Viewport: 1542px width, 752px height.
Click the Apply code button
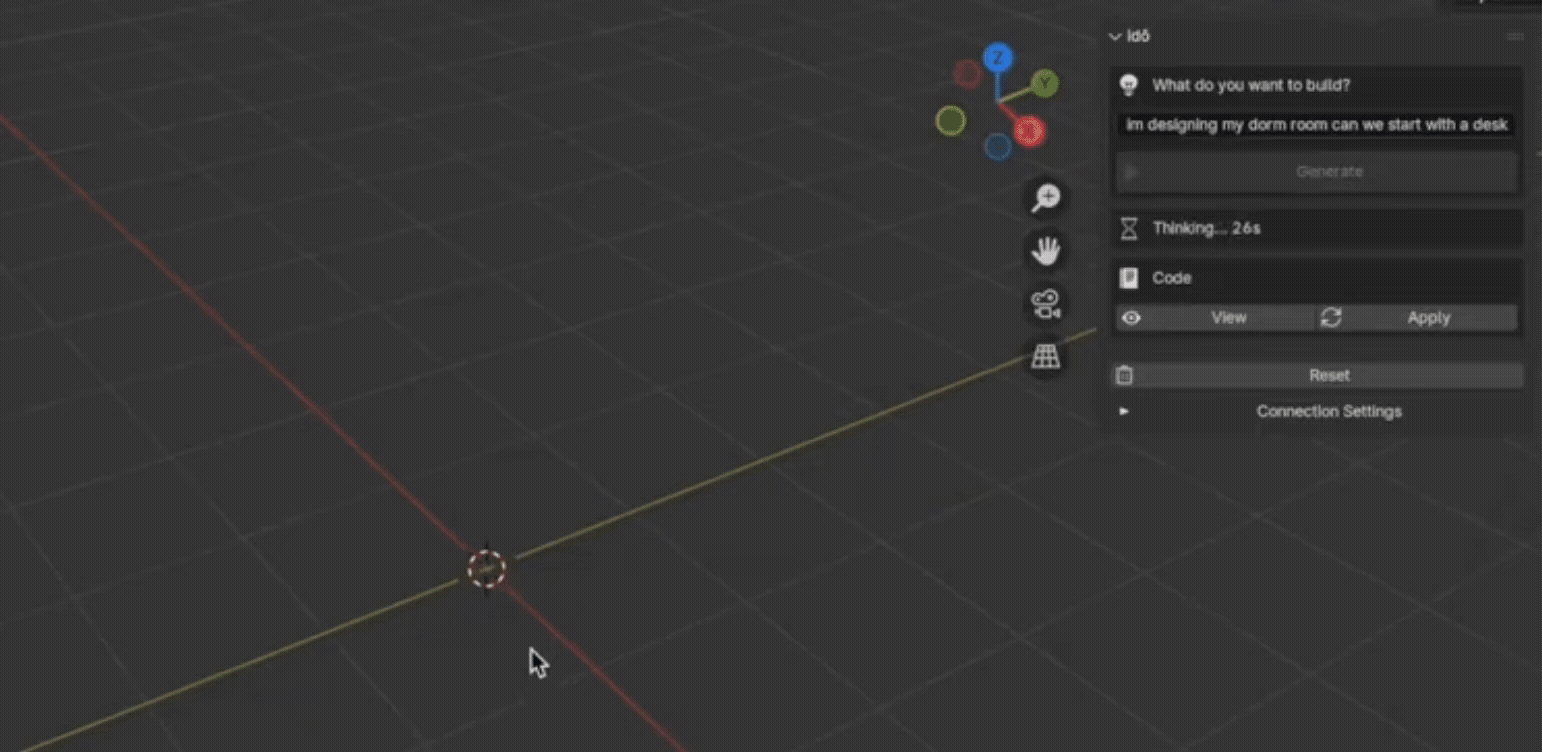(1417, 318)
